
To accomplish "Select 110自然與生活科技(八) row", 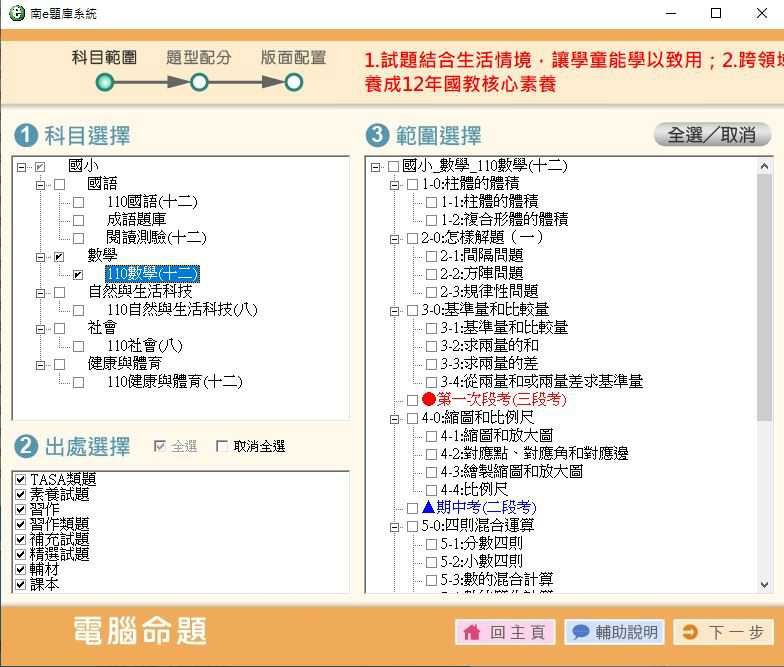I will 182,310.
